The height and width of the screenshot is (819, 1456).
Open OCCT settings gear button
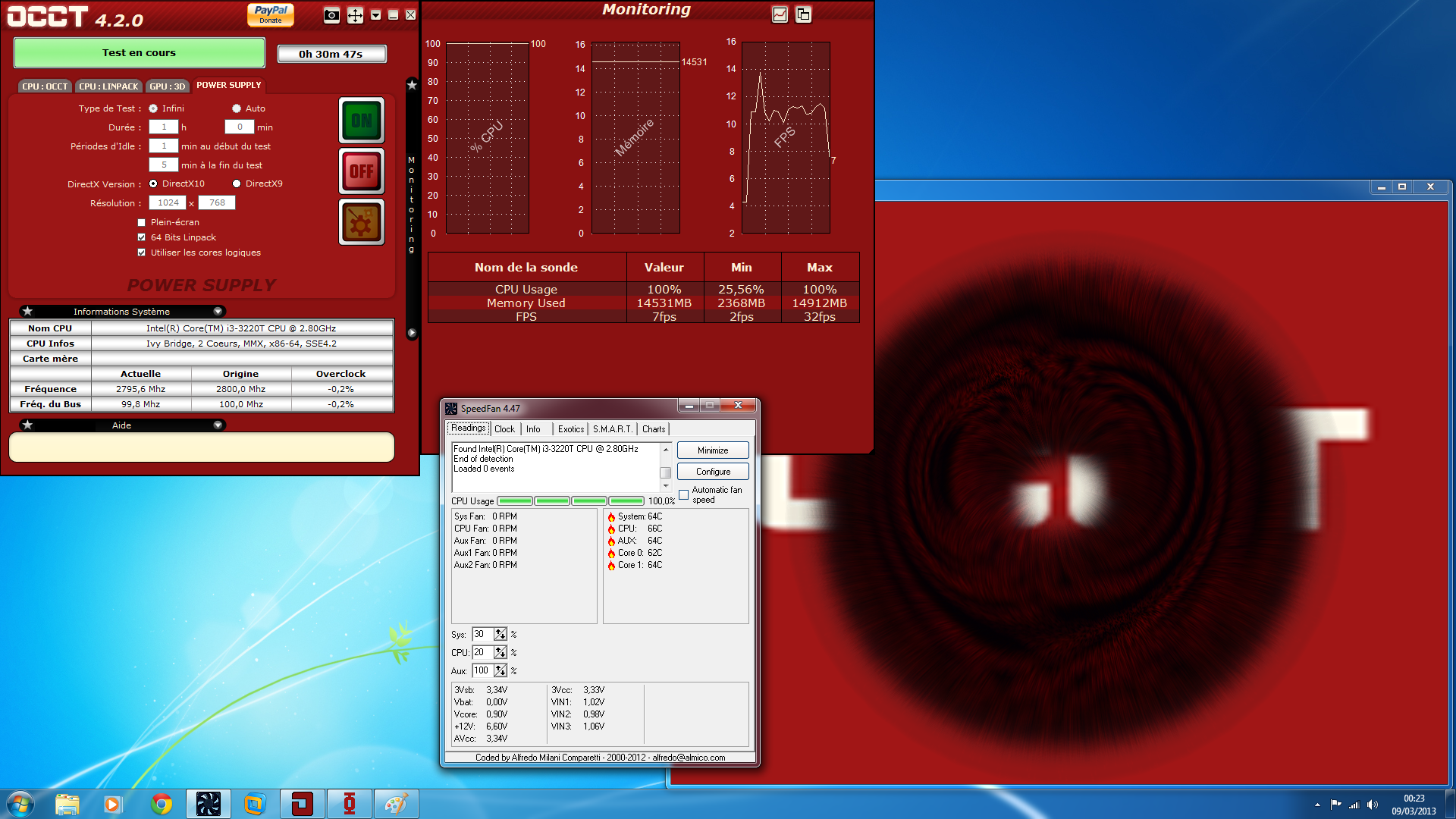point(362,222)
